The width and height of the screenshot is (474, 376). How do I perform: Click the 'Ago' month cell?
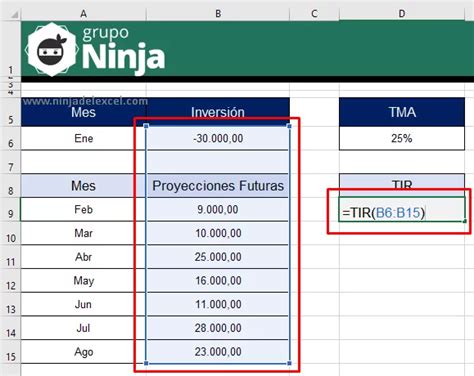pyautogui.click(x=83, y=352)
